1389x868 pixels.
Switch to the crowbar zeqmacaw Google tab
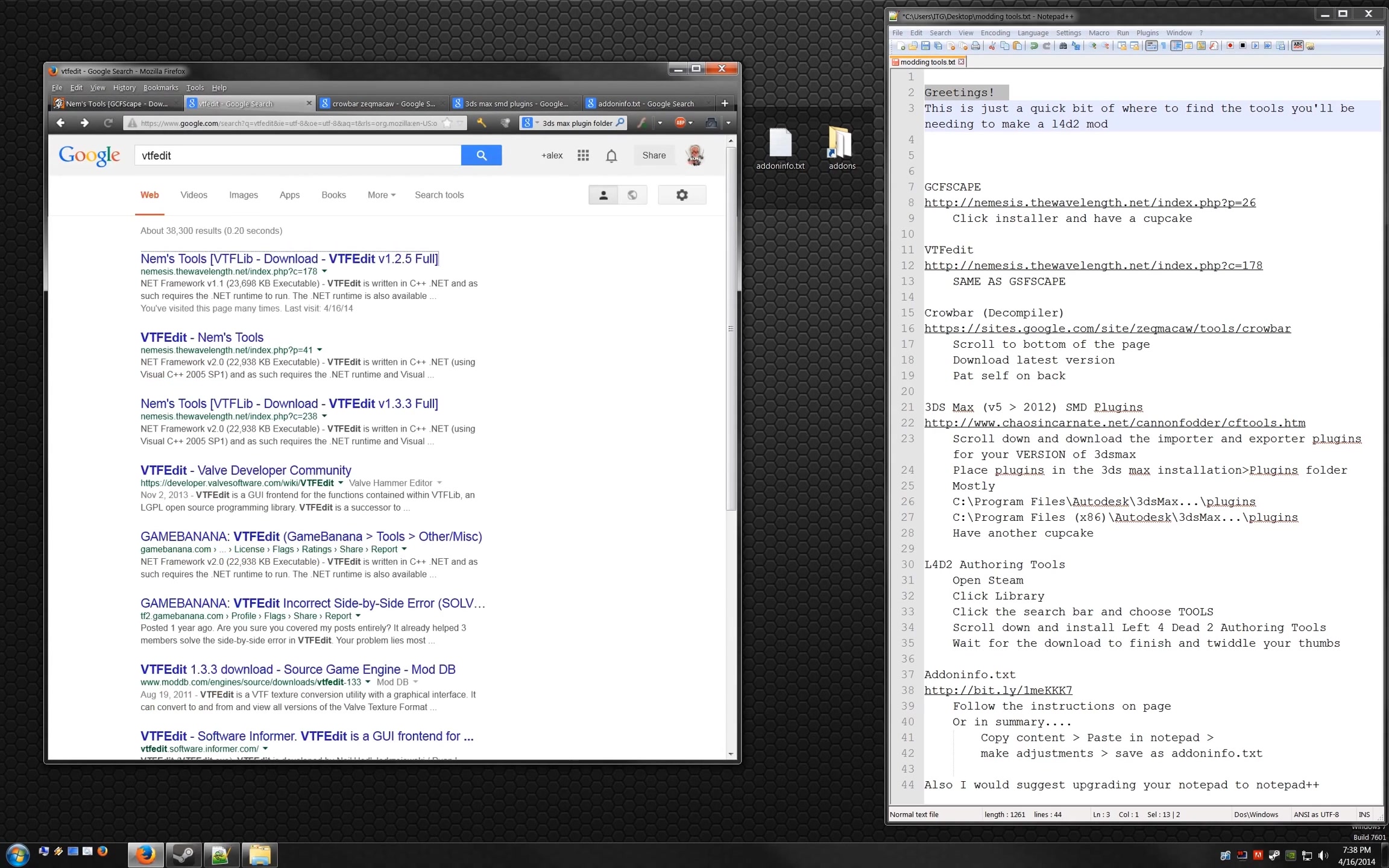point(383,104)
